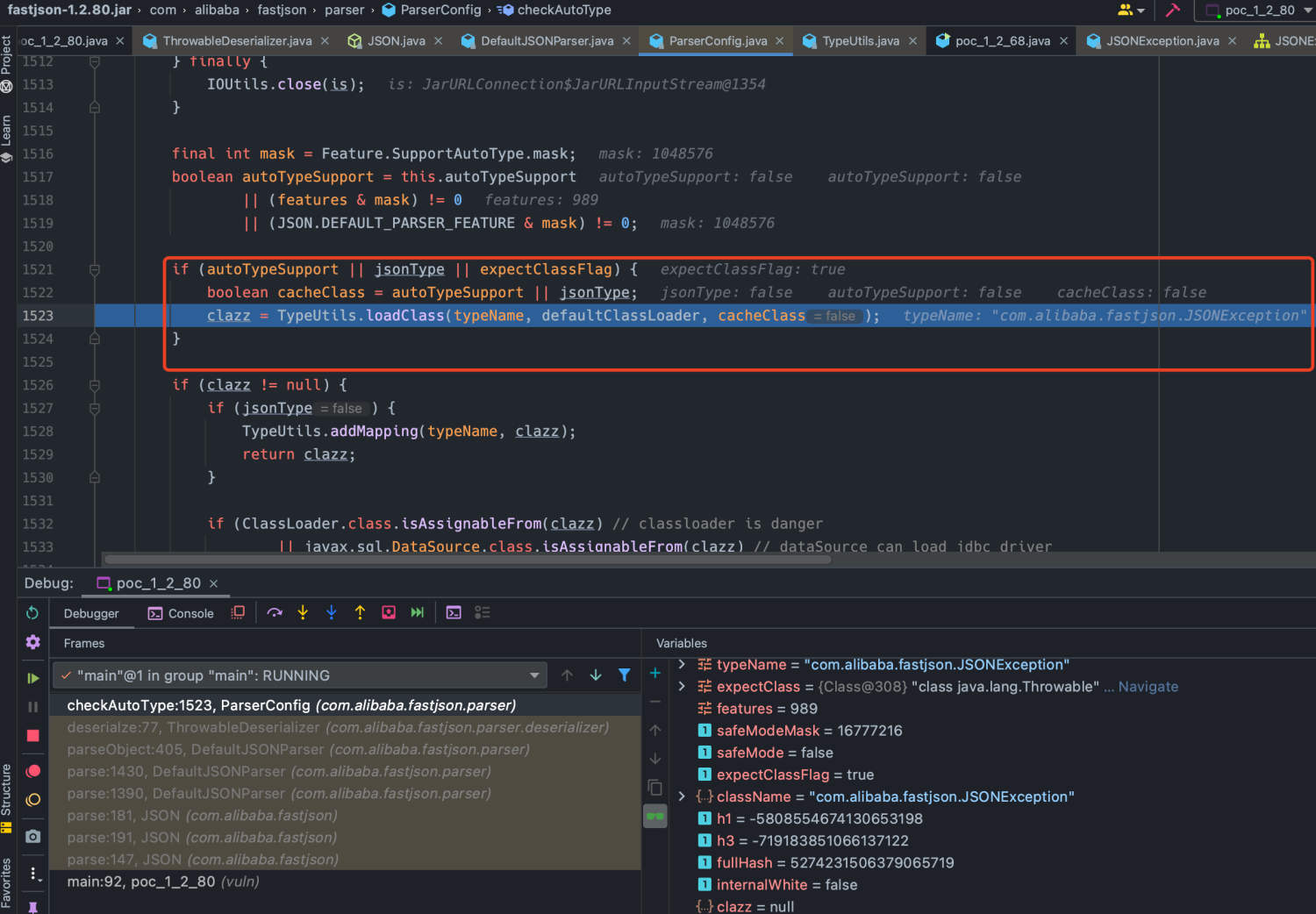Open thread selector "main"@1 dropdown
The height and width of the screenshot is (914, 1316).
point(300,675)
